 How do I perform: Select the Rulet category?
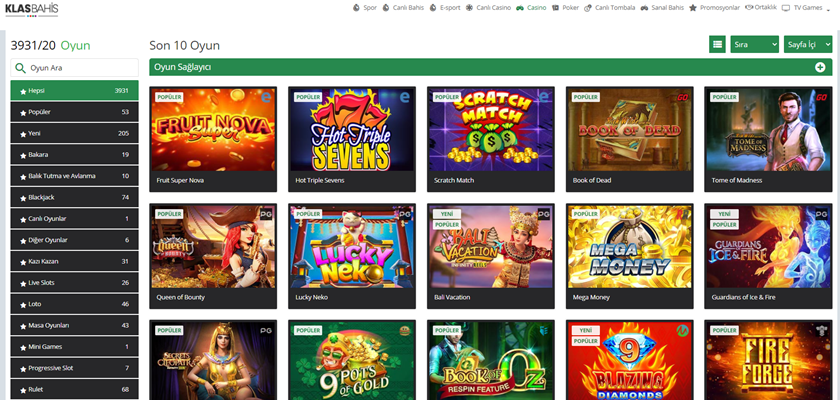pos(74,389)
